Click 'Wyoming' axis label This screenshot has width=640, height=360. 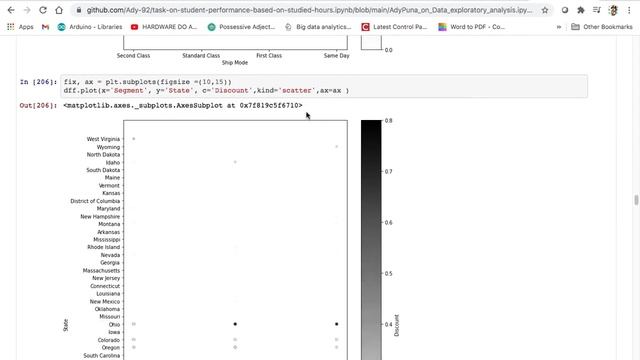[x=108, y=147]
